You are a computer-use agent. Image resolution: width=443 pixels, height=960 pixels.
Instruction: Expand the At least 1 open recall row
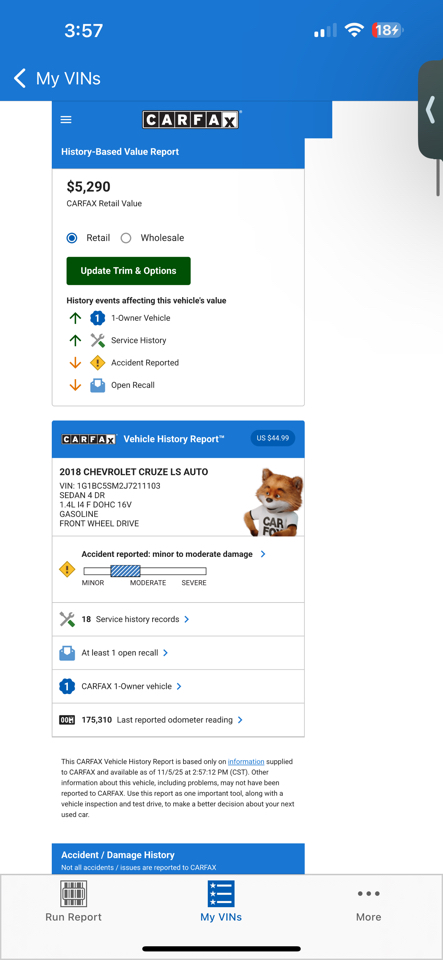[178, 653]
